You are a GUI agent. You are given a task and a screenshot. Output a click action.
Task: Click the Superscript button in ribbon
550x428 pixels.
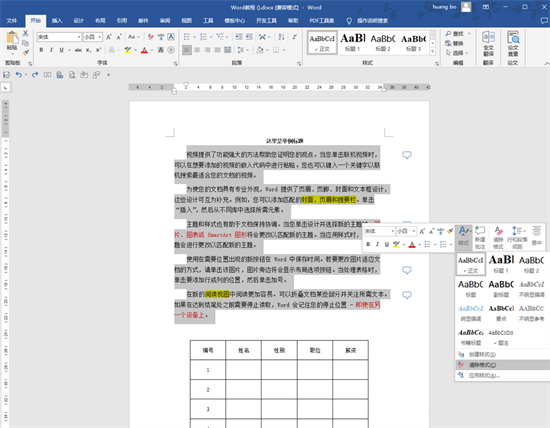[x=99, y=50]
